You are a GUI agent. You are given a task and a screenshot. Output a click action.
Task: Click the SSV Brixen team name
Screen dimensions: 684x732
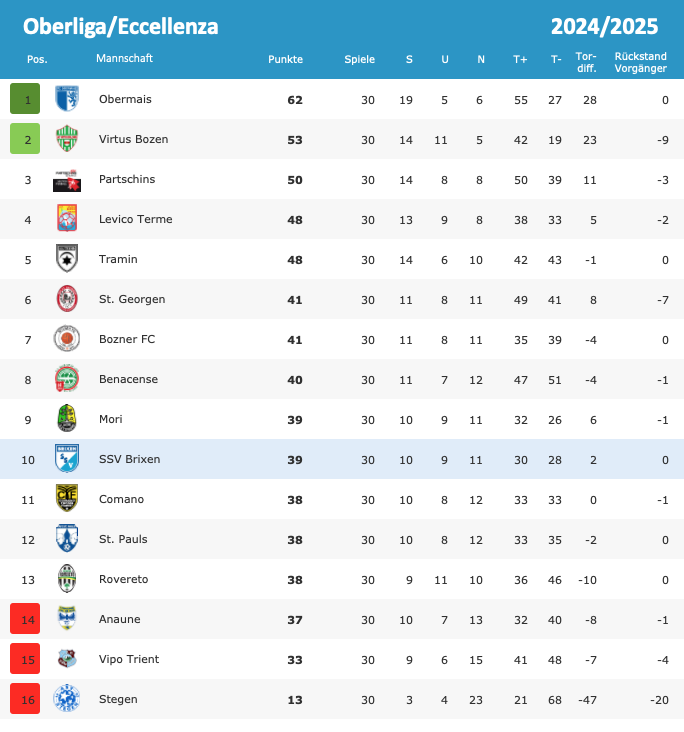[129, 459]
